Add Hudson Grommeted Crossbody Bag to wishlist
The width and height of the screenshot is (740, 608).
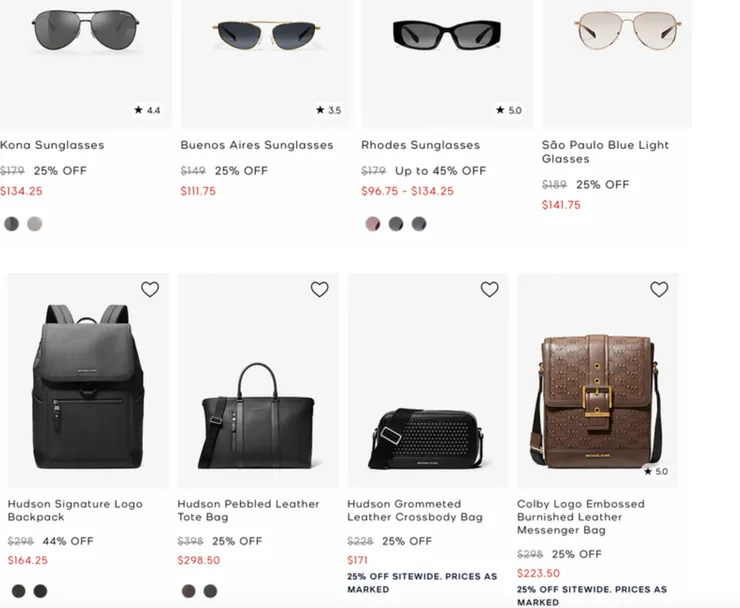pos(489,290)
